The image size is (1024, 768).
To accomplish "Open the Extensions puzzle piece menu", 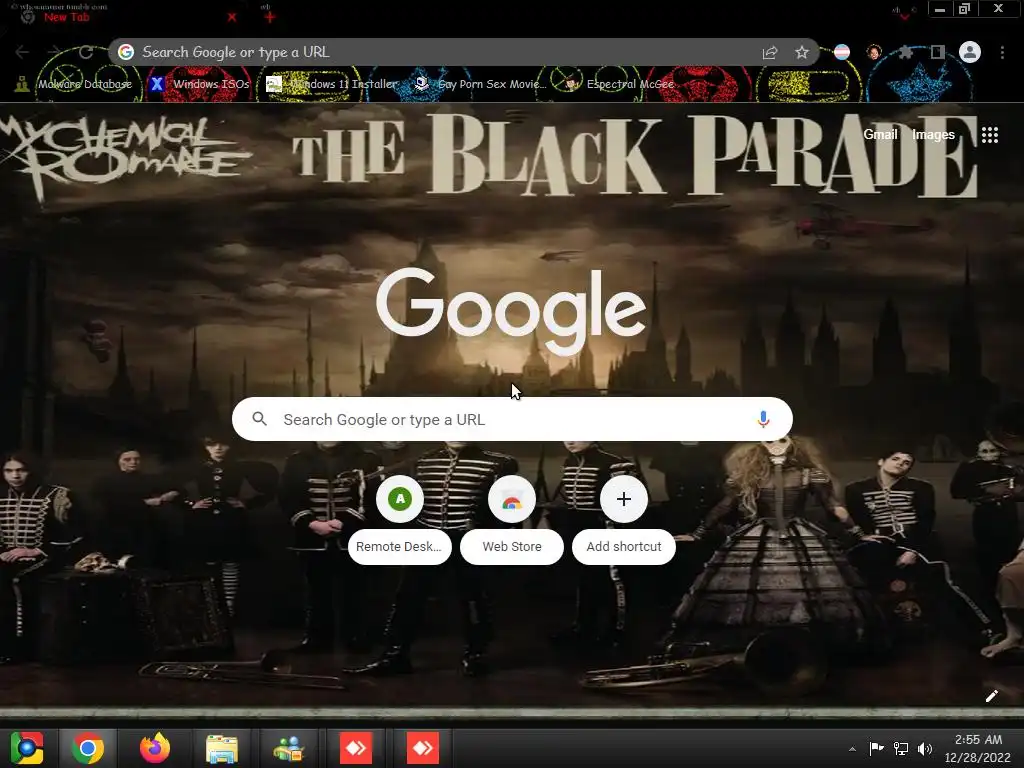I will click(x=906, y=52).
